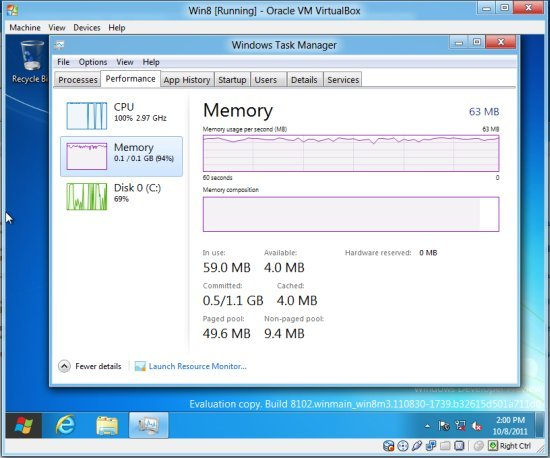This screenshot has height=458, width=550.
Task: Switch to the Services tab
Action: click(x=343, y=80)
